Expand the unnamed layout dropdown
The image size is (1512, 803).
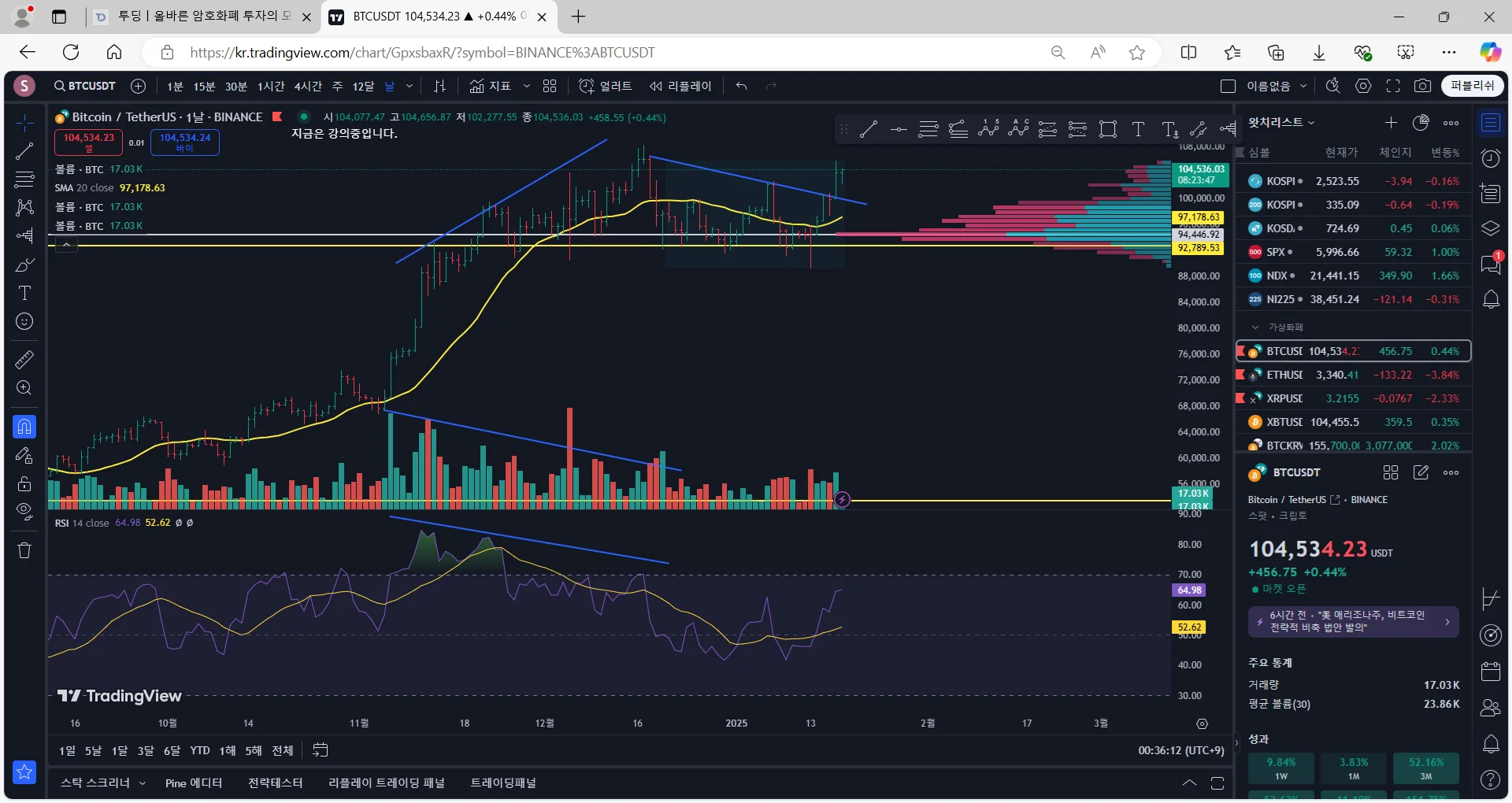click(x=1303, y=86)
